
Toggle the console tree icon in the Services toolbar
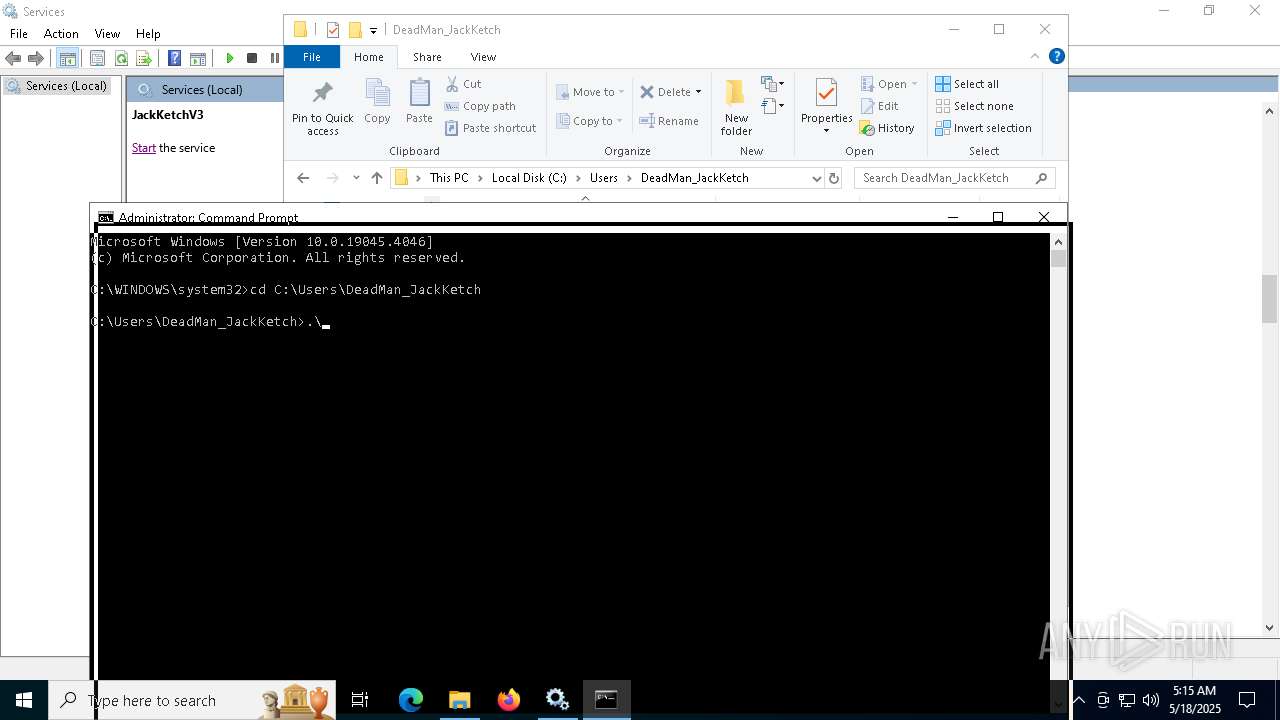point(68,58)
